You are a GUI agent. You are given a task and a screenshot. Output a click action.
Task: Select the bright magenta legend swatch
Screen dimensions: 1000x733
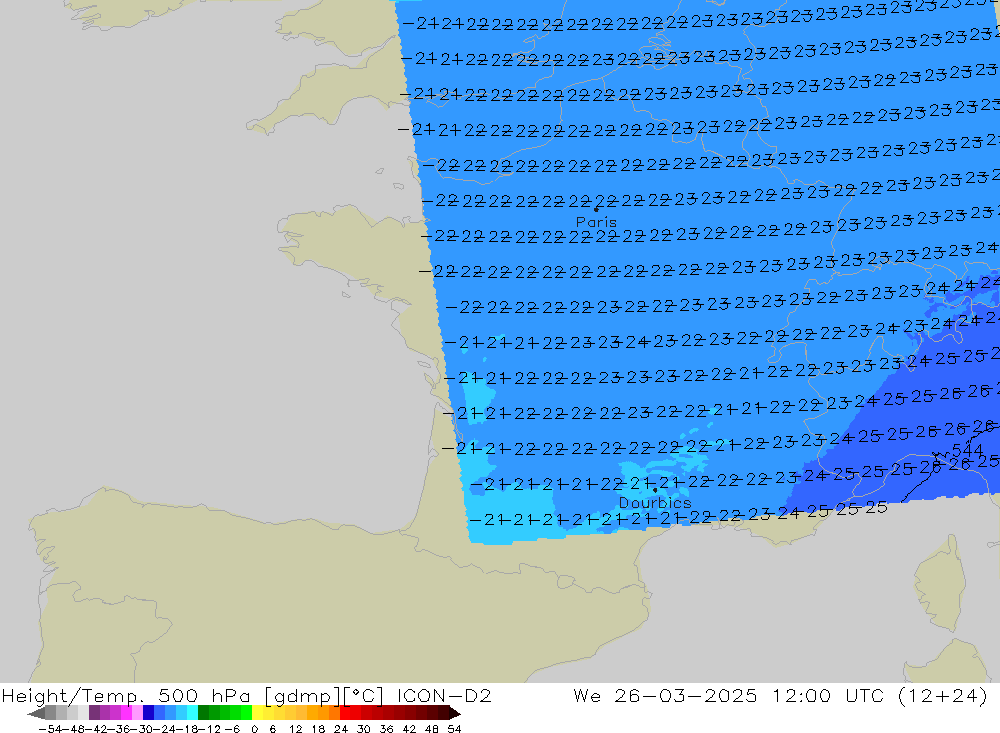pyautogui.click(x=126, y=713)
